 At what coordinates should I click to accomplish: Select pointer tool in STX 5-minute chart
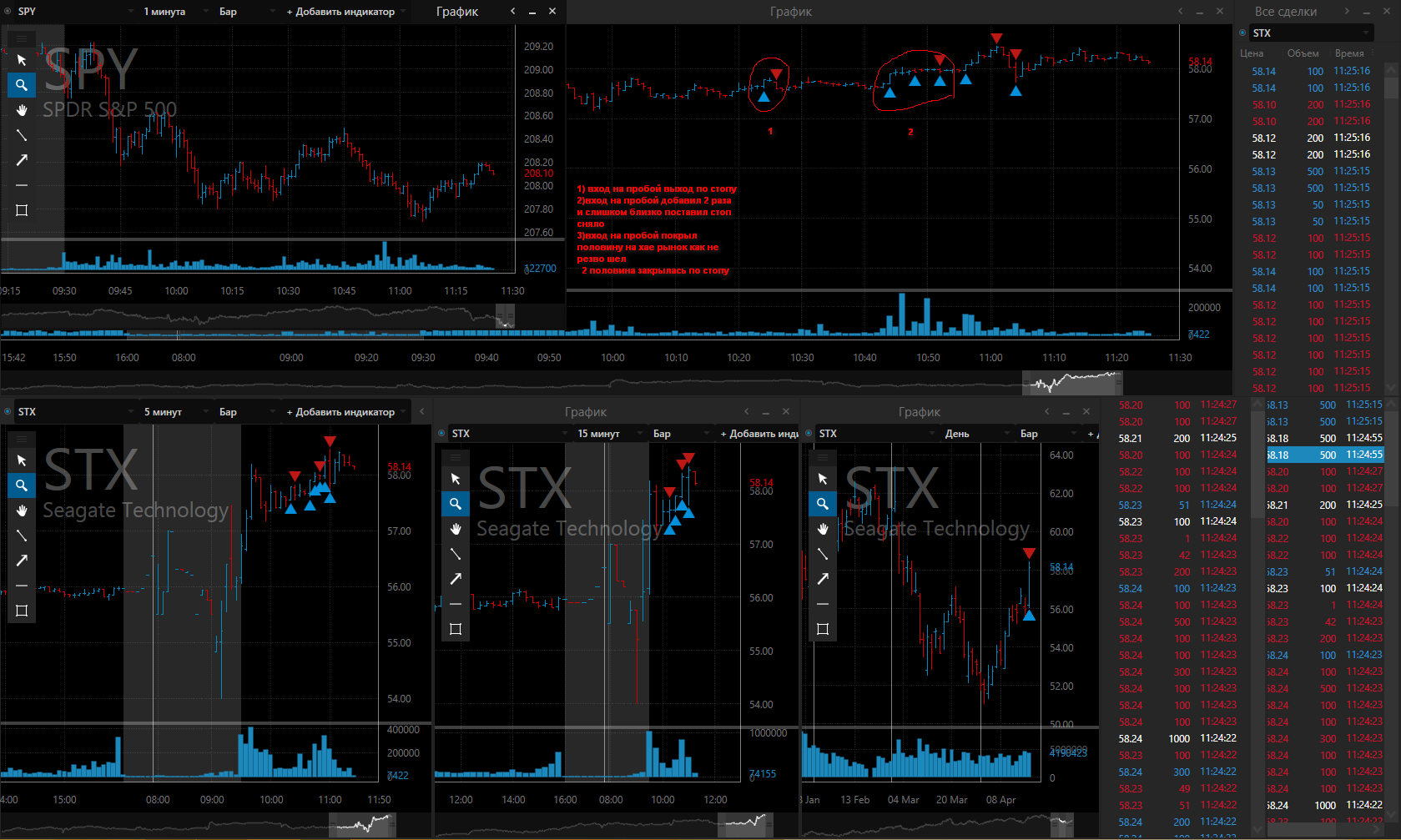tap(22, 460)
